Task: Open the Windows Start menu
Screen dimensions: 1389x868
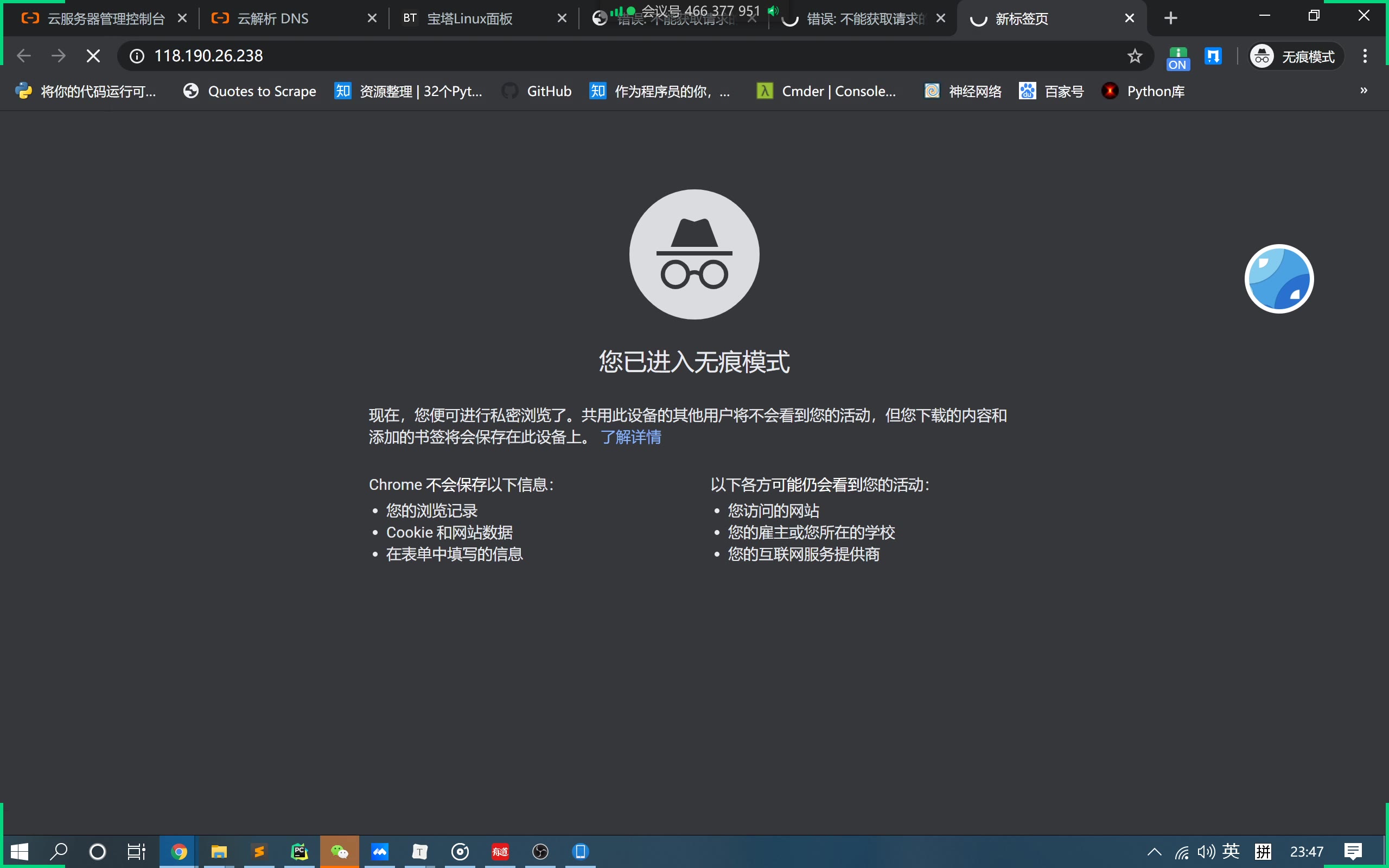Action: pyautogui.click(x=20, y=851)
